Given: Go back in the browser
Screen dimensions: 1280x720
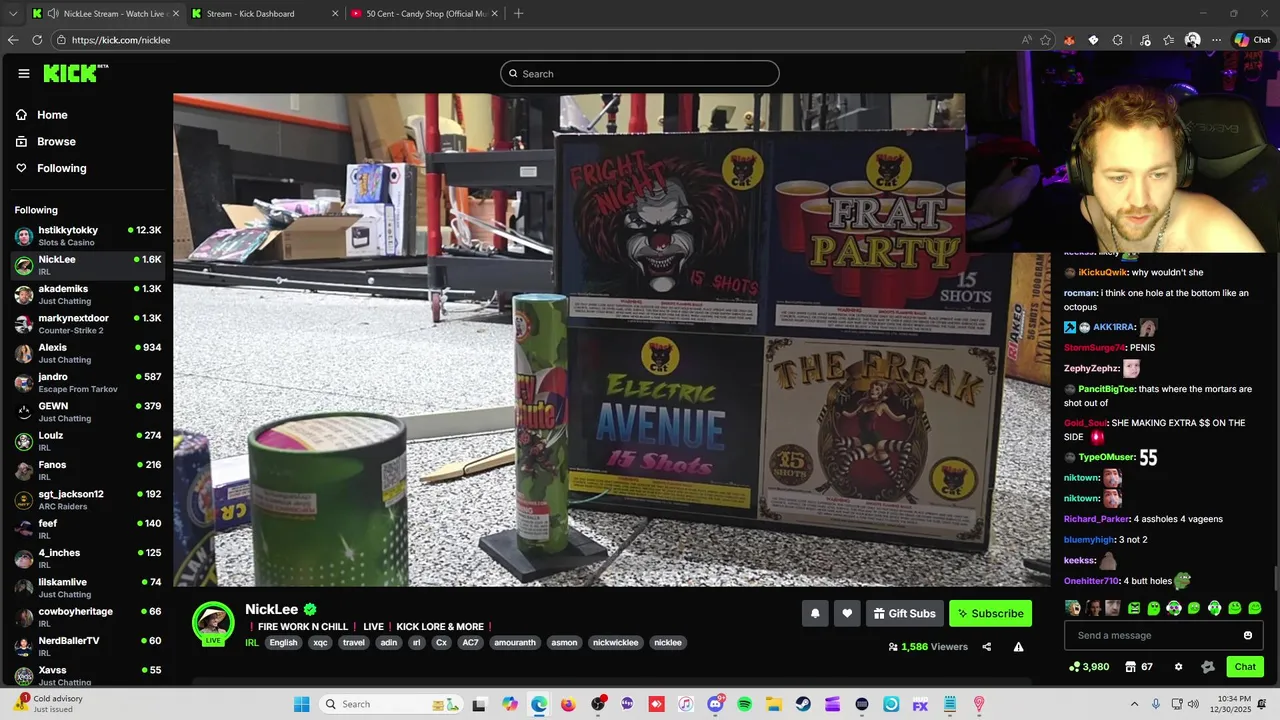Looking at the screenshot, I should coord(13,40).
